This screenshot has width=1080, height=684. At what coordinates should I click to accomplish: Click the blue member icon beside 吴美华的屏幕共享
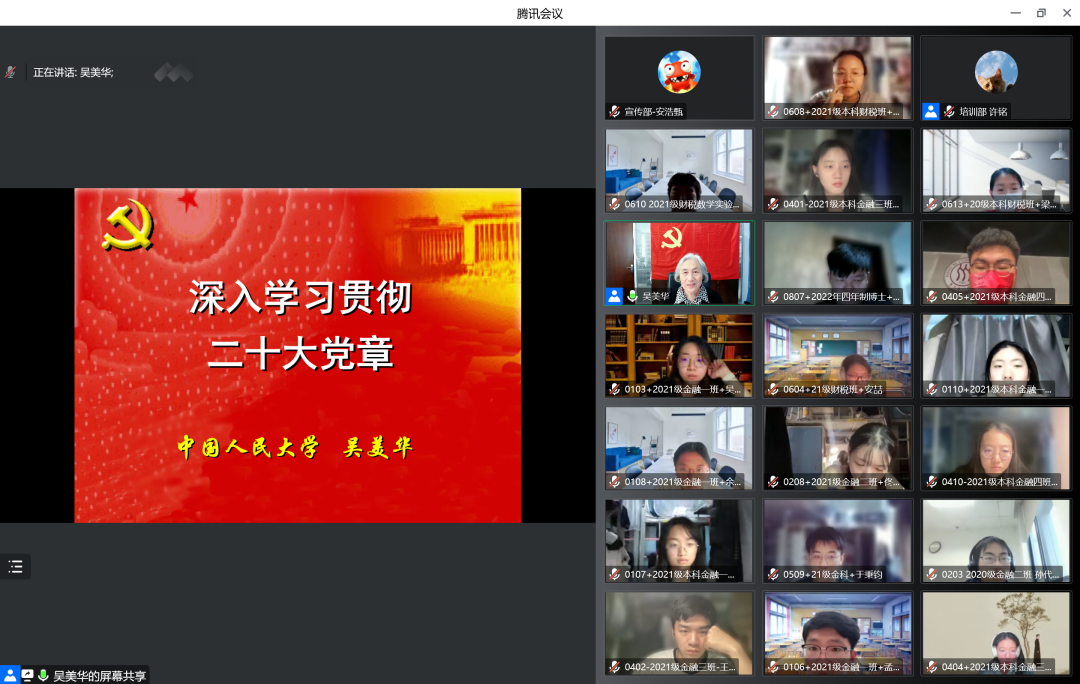click(9, 673)
